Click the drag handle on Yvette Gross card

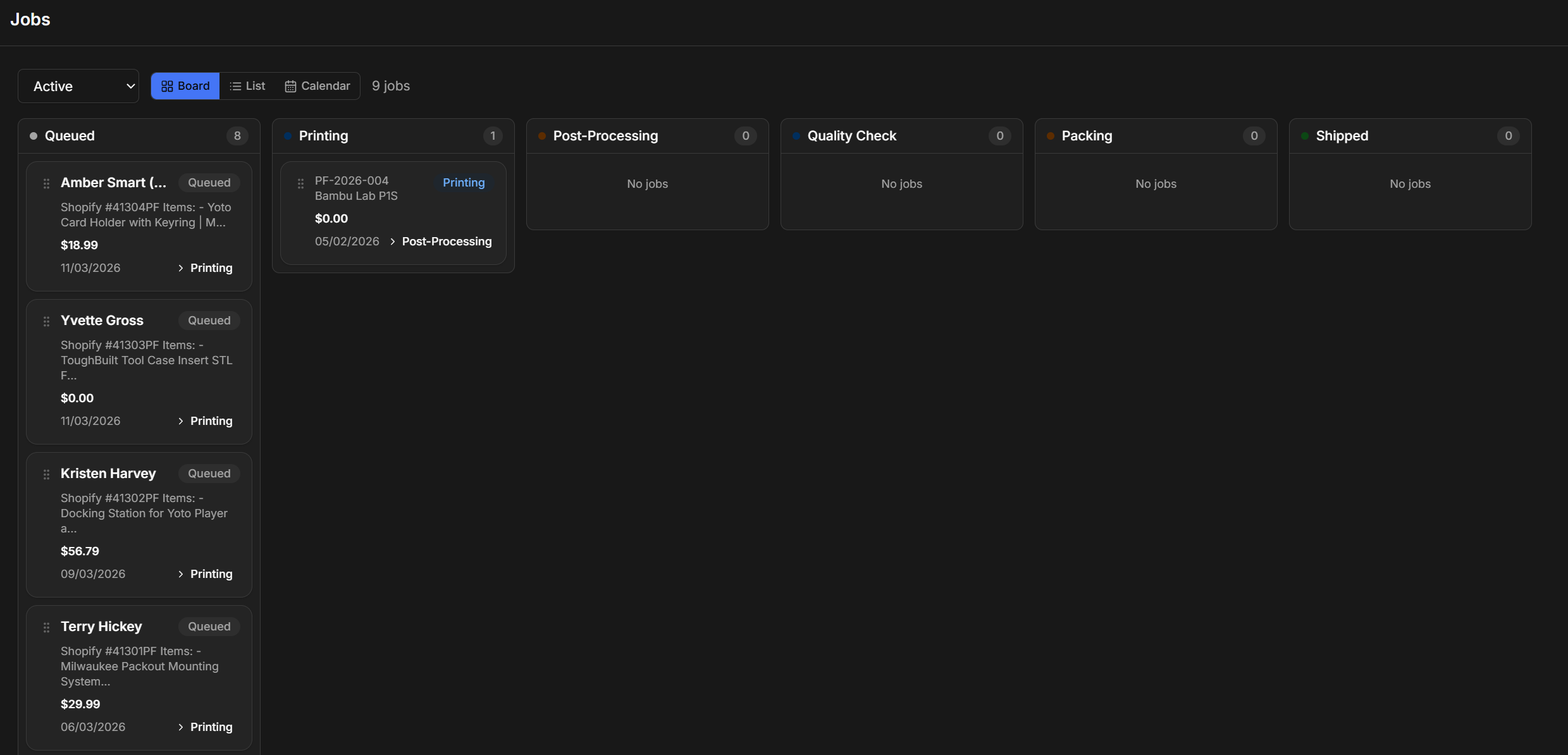coord(46,321)
